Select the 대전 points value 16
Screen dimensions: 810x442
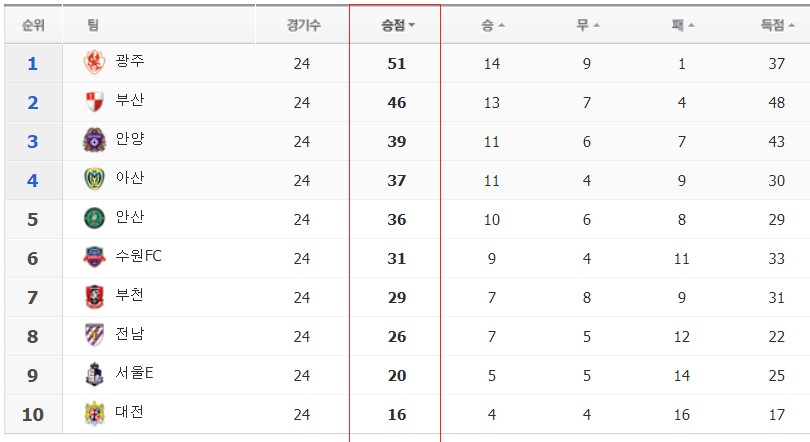[x=397, y=414]
